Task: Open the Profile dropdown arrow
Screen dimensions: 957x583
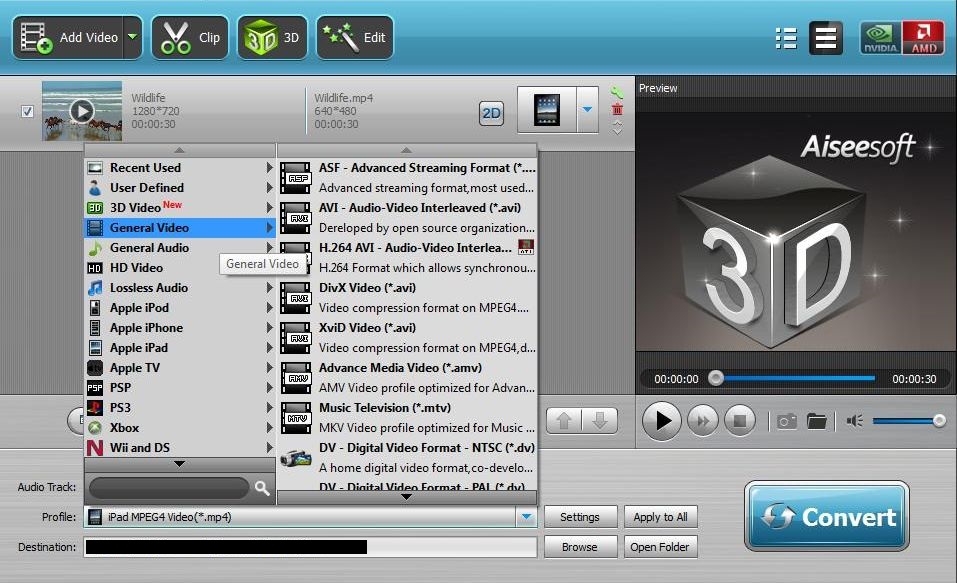Action: pos(527,516)
